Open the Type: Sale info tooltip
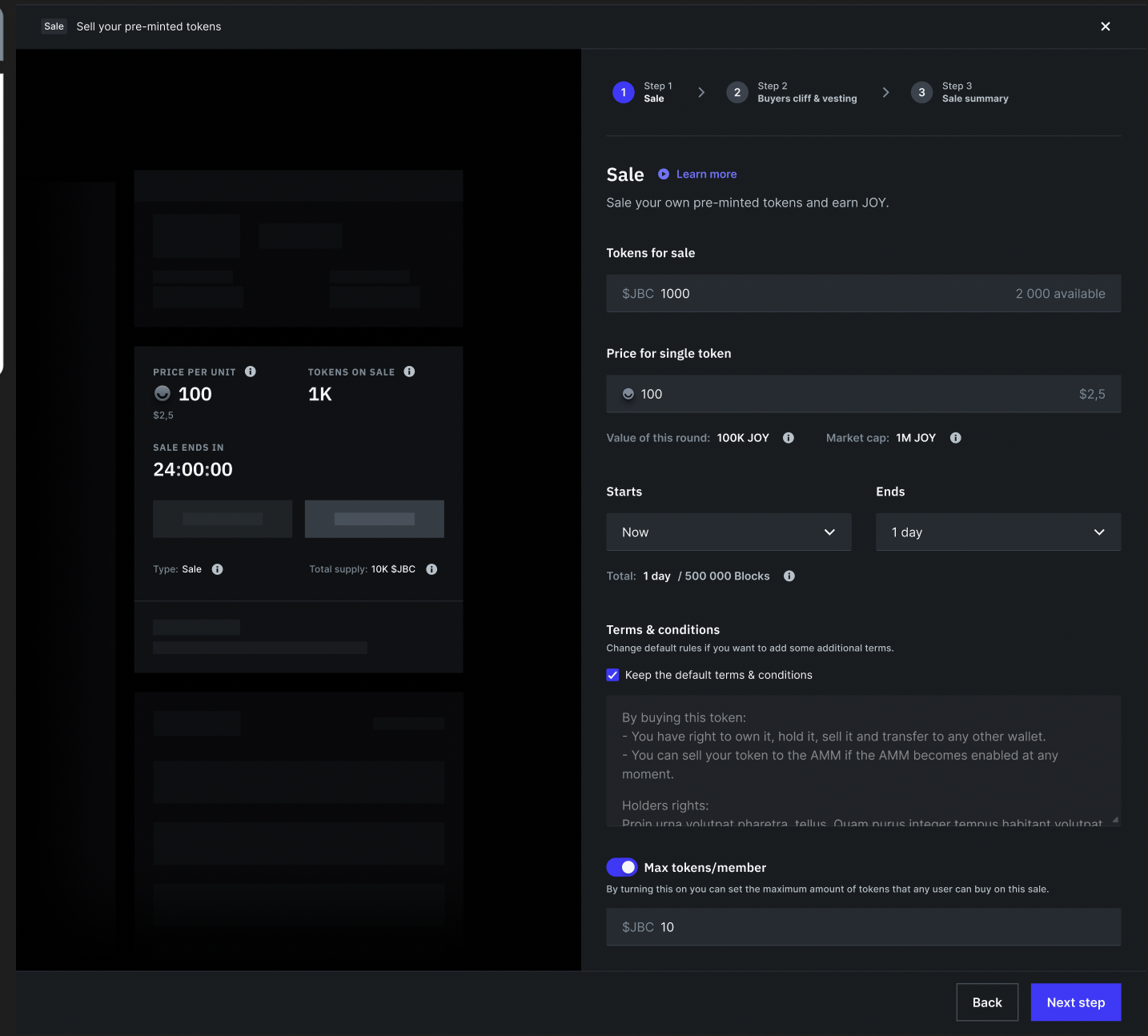 point(217,569)
